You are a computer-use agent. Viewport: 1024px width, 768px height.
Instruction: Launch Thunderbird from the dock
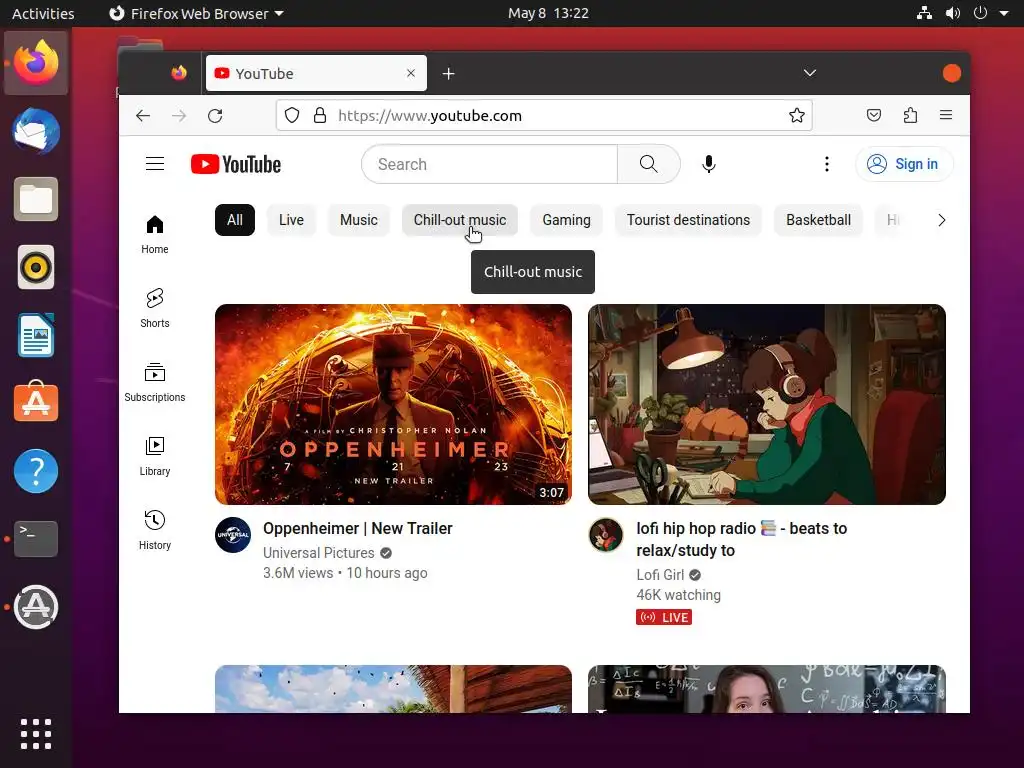pos(36,131)
